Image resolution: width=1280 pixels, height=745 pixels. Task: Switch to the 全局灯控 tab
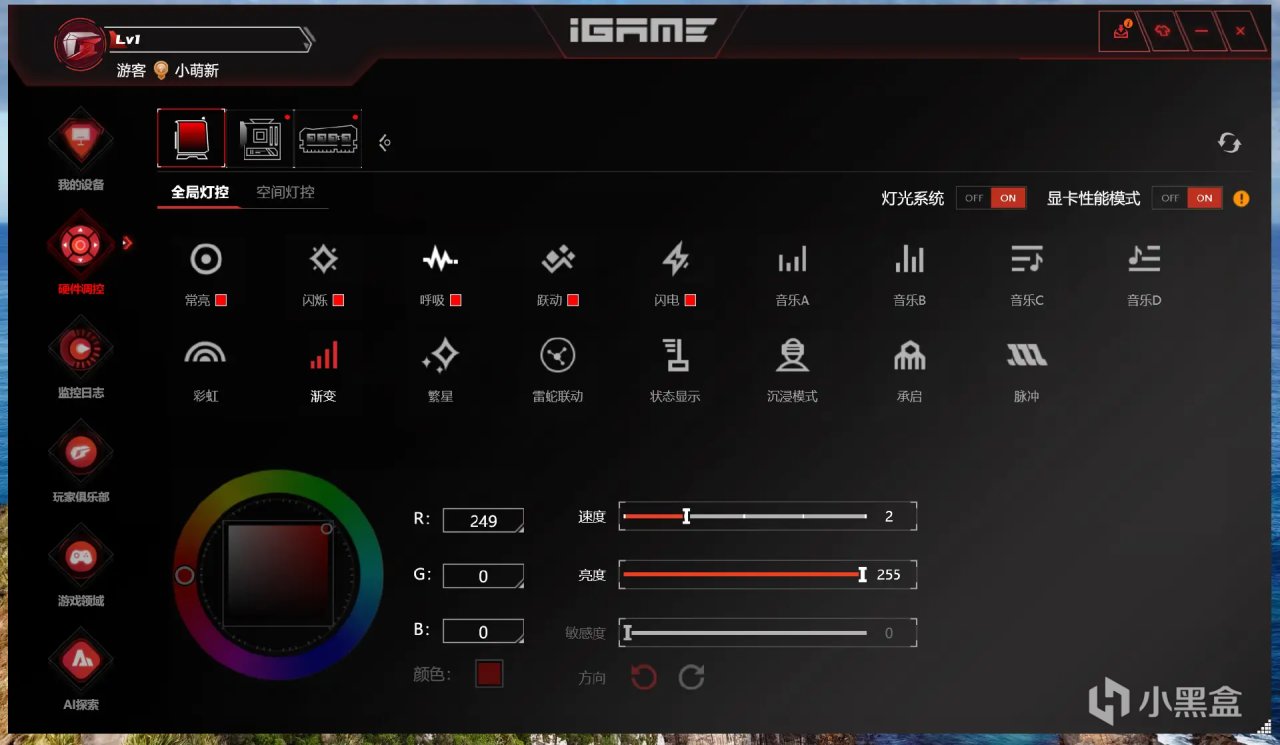(x=200, y=192)
